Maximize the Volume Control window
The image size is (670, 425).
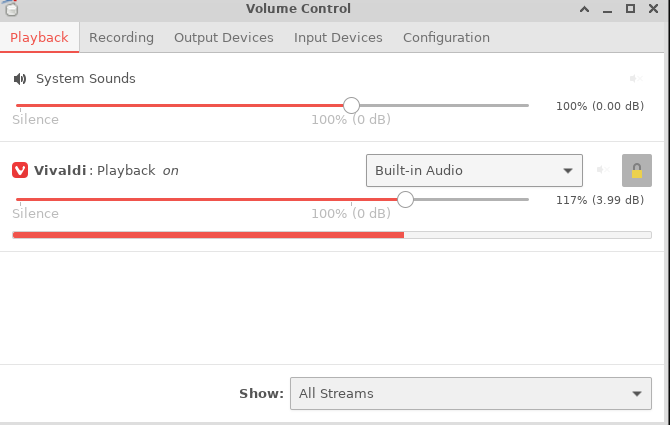tap(630, 9)
